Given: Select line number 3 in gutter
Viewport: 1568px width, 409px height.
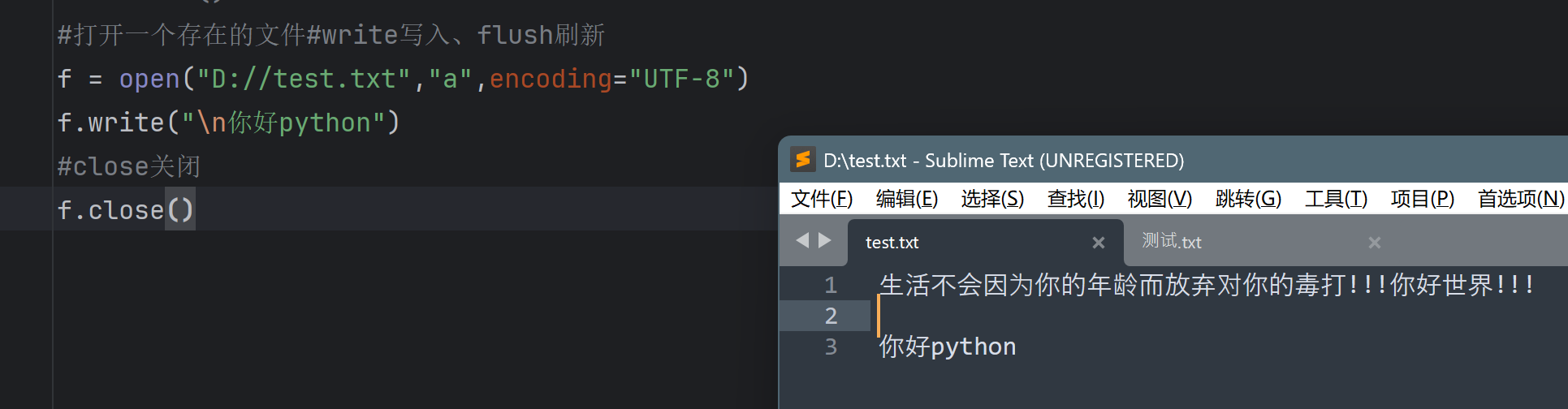Looking at the screenshot, I should coord(830,347).
